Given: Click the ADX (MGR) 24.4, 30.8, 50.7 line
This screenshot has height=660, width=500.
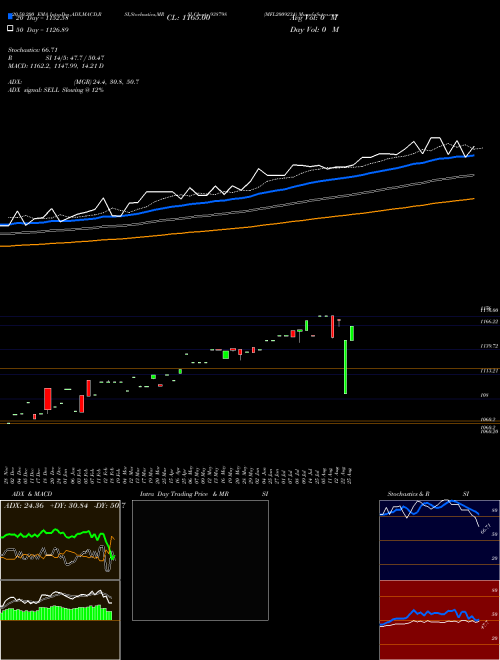Looking at the screenshot, I should [x=74, y=82].
